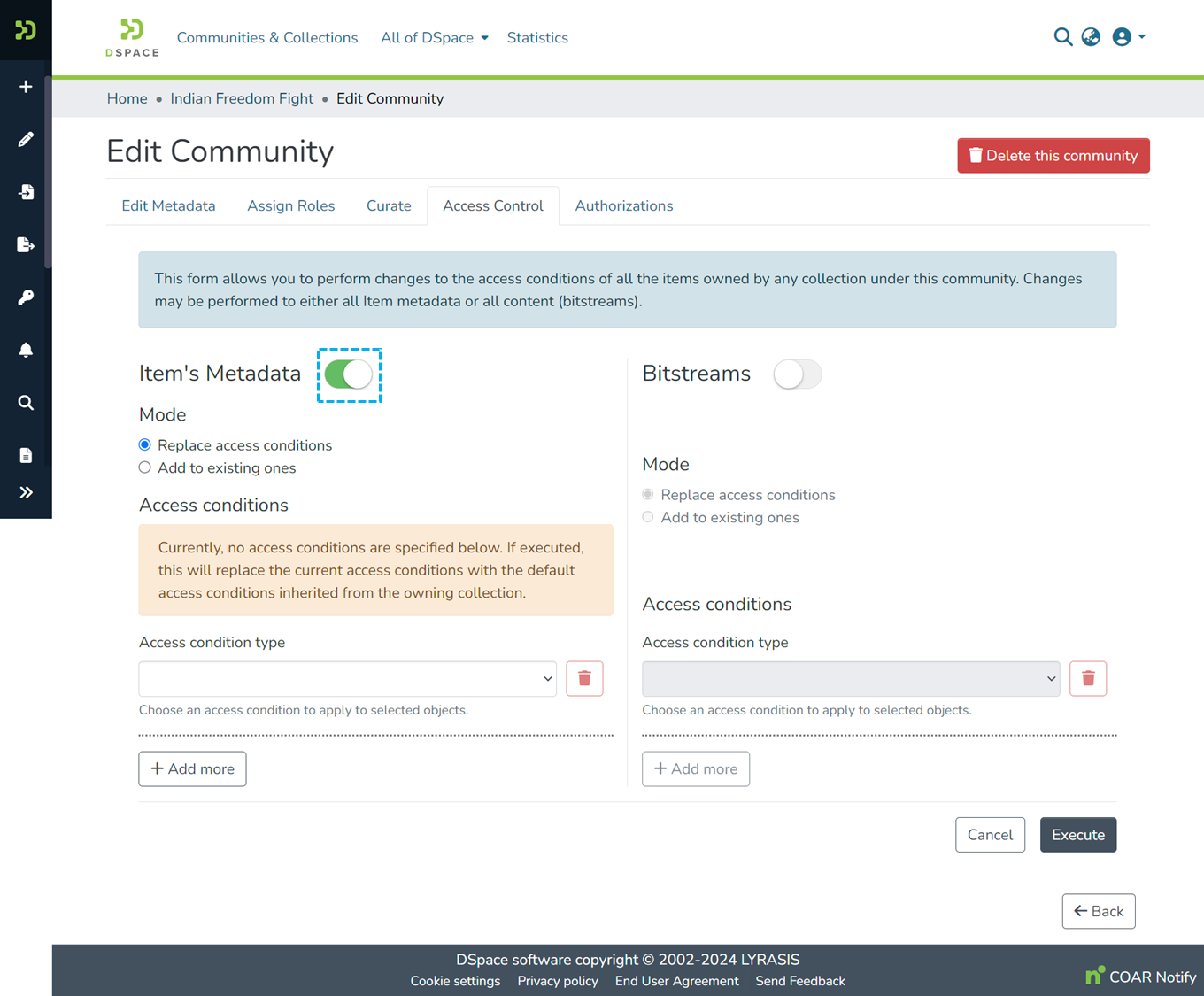1204x996 pixels.
Task: Expand the sidebar with the double-chevron icon
Action: point(26,492)
